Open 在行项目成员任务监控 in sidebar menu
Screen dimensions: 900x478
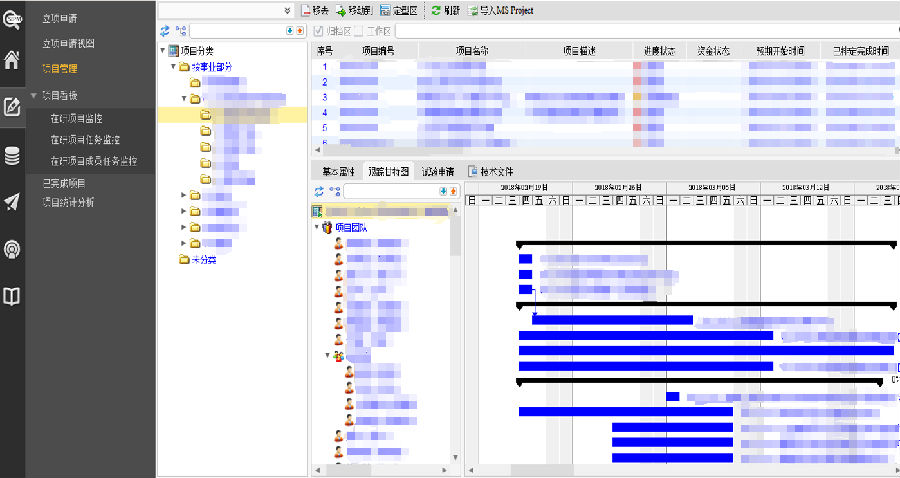point(94,161)
